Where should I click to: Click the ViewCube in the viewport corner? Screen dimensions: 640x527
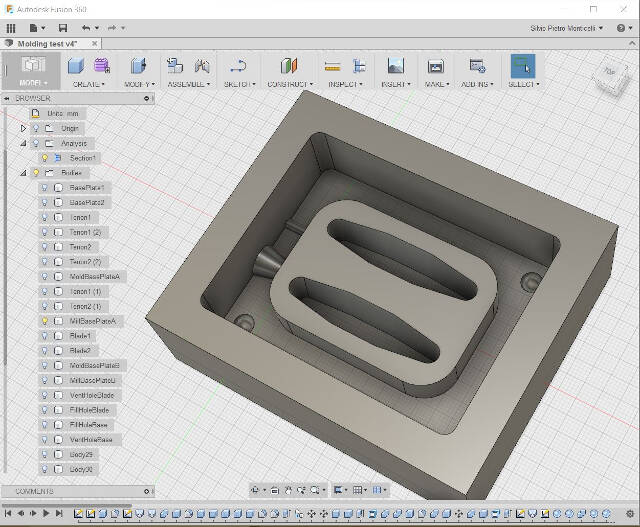(611, 77)
